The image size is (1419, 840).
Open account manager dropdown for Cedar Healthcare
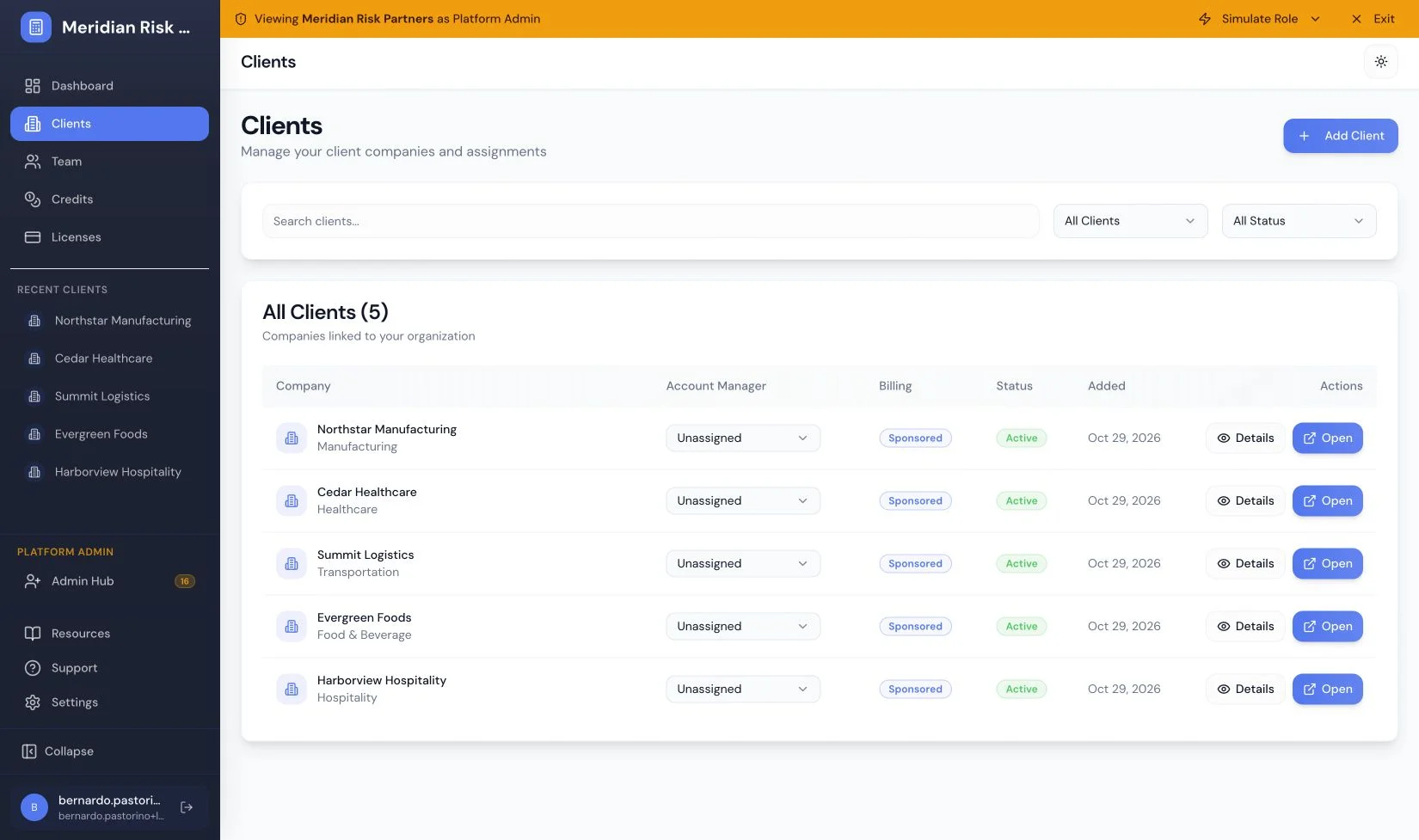point(743,500)
